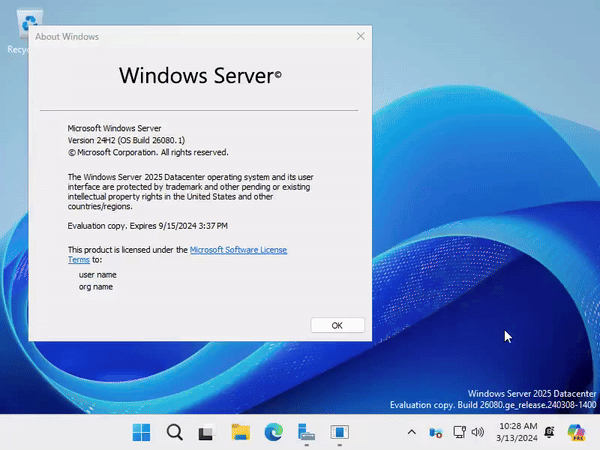The image size is (600, 450).
Task: Click the Terms link text
Action: [79, 260]
